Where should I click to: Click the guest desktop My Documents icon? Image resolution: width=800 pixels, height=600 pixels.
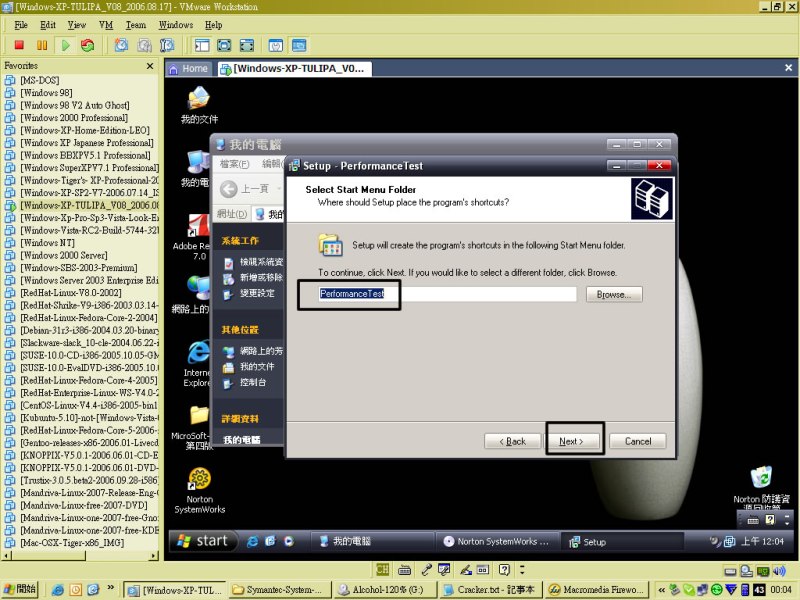[x=199, y=106]
